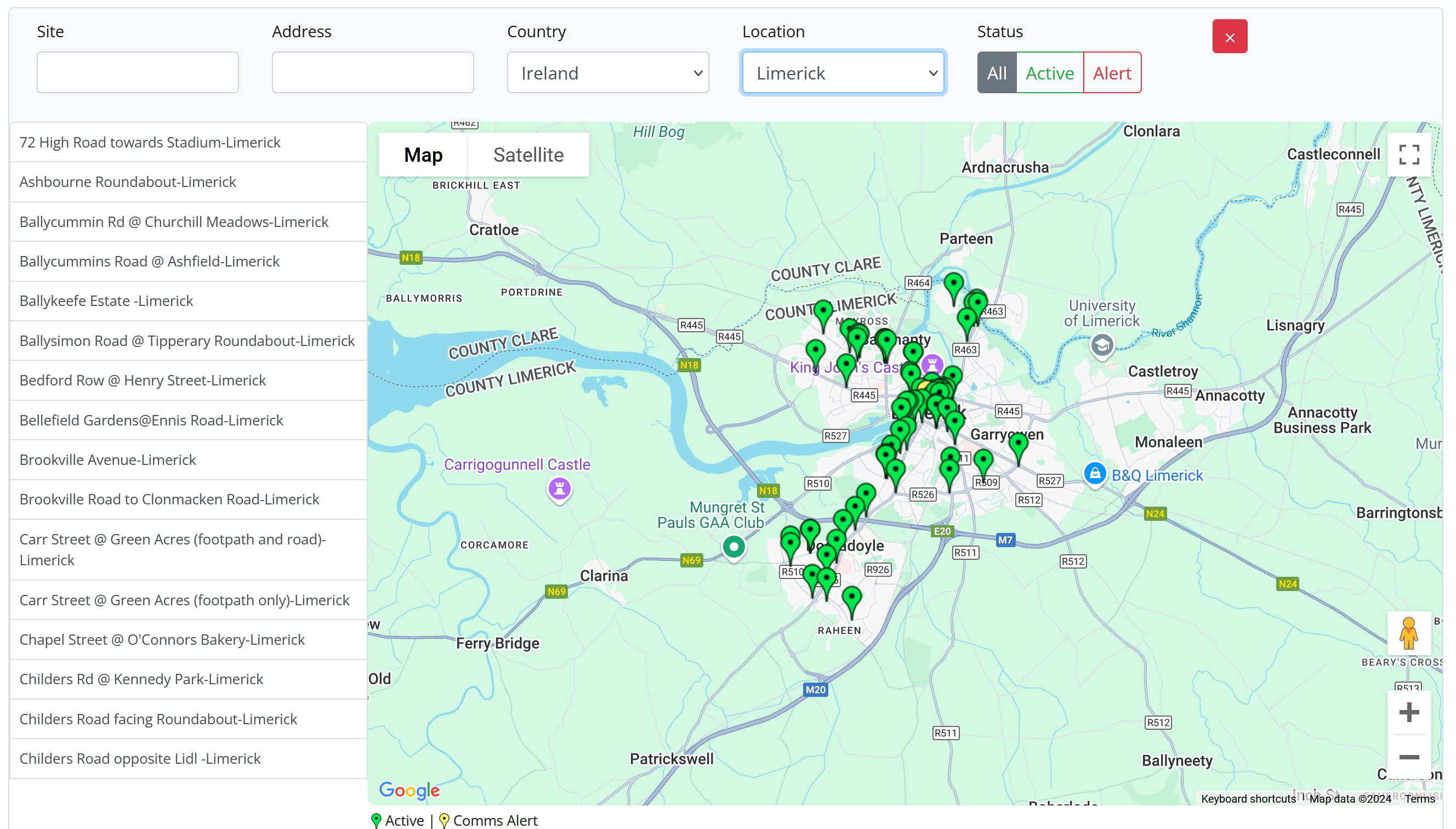Show all statuses with All button
The image size is (1456, 829).
[x=996, y=72]
